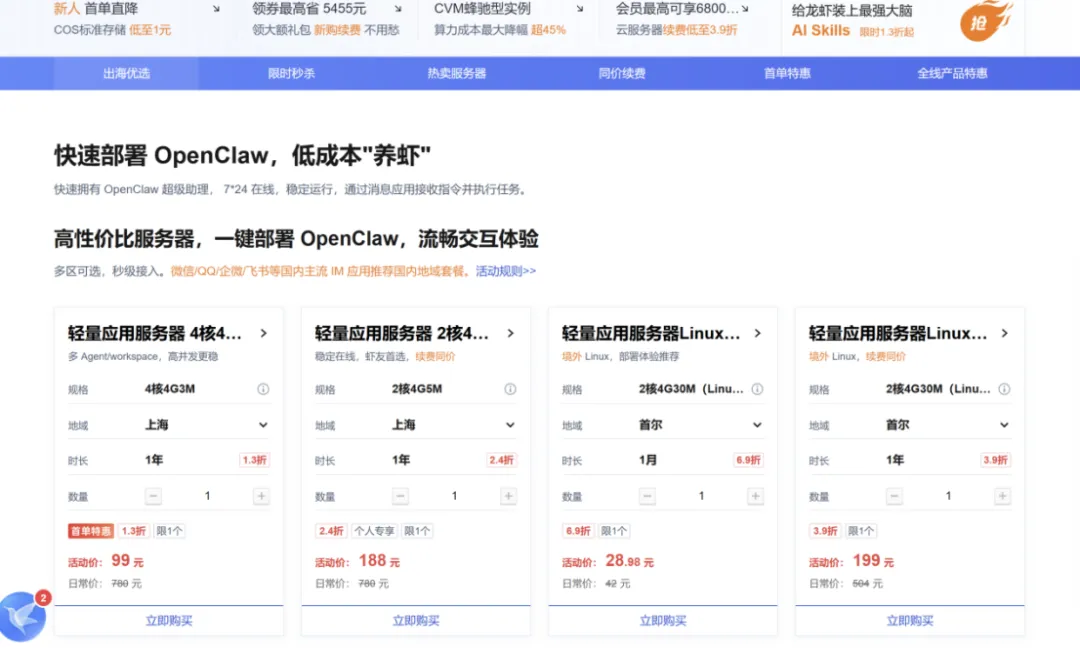Click arrow beside 领券最高省 5455元 promo

[398, 9]
